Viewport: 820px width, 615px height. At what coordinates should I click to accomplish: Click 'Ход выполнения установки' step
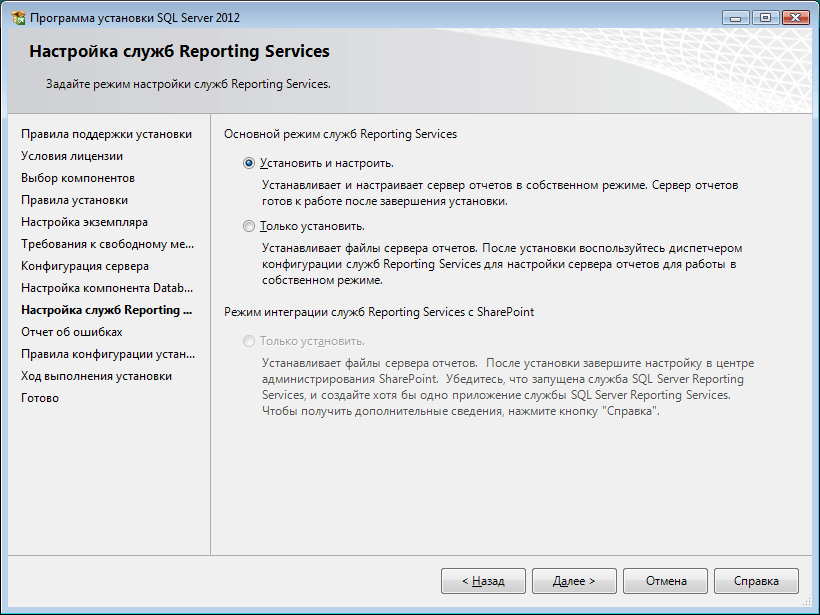point(96,376)
